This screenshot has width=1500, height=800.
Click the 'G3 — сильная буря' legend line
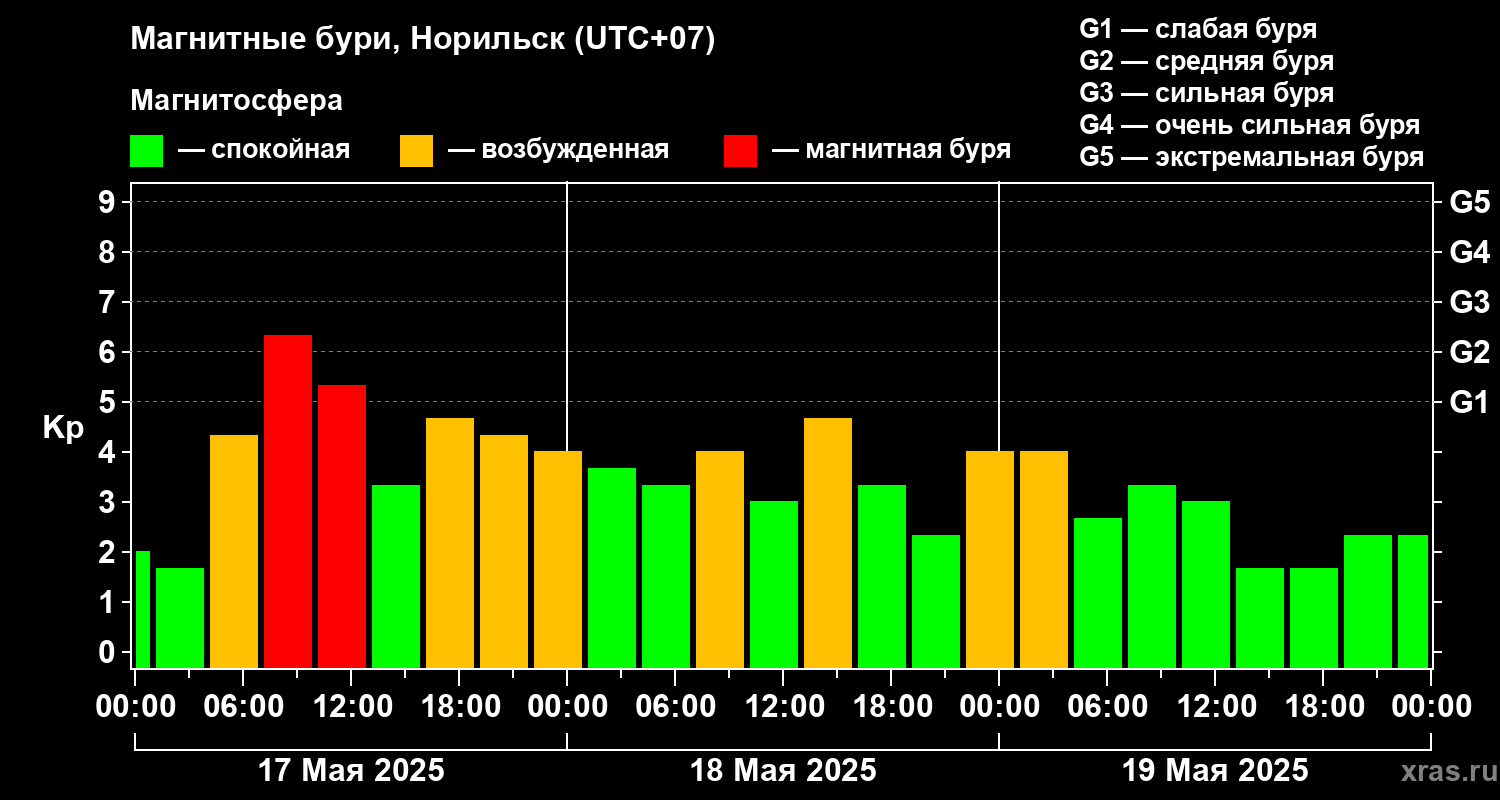pyautogui.click(x=1207, y=93)
